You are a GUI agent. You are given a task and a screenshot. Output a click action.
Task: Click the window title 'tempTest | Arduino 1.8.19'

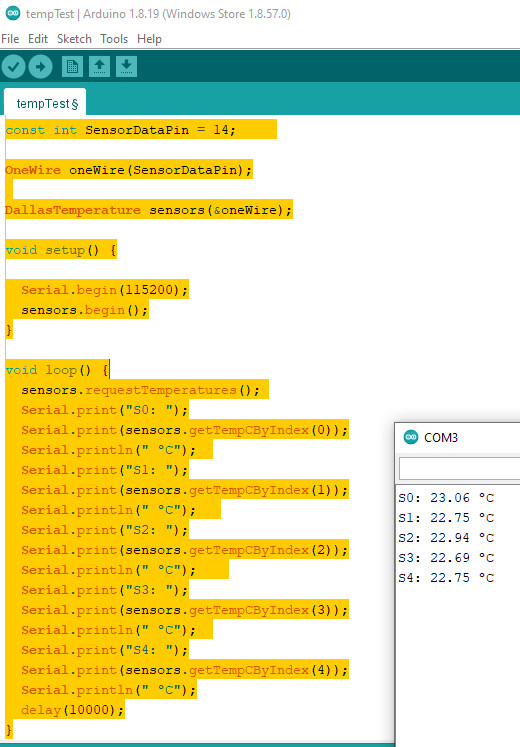(x=93, y=14)
